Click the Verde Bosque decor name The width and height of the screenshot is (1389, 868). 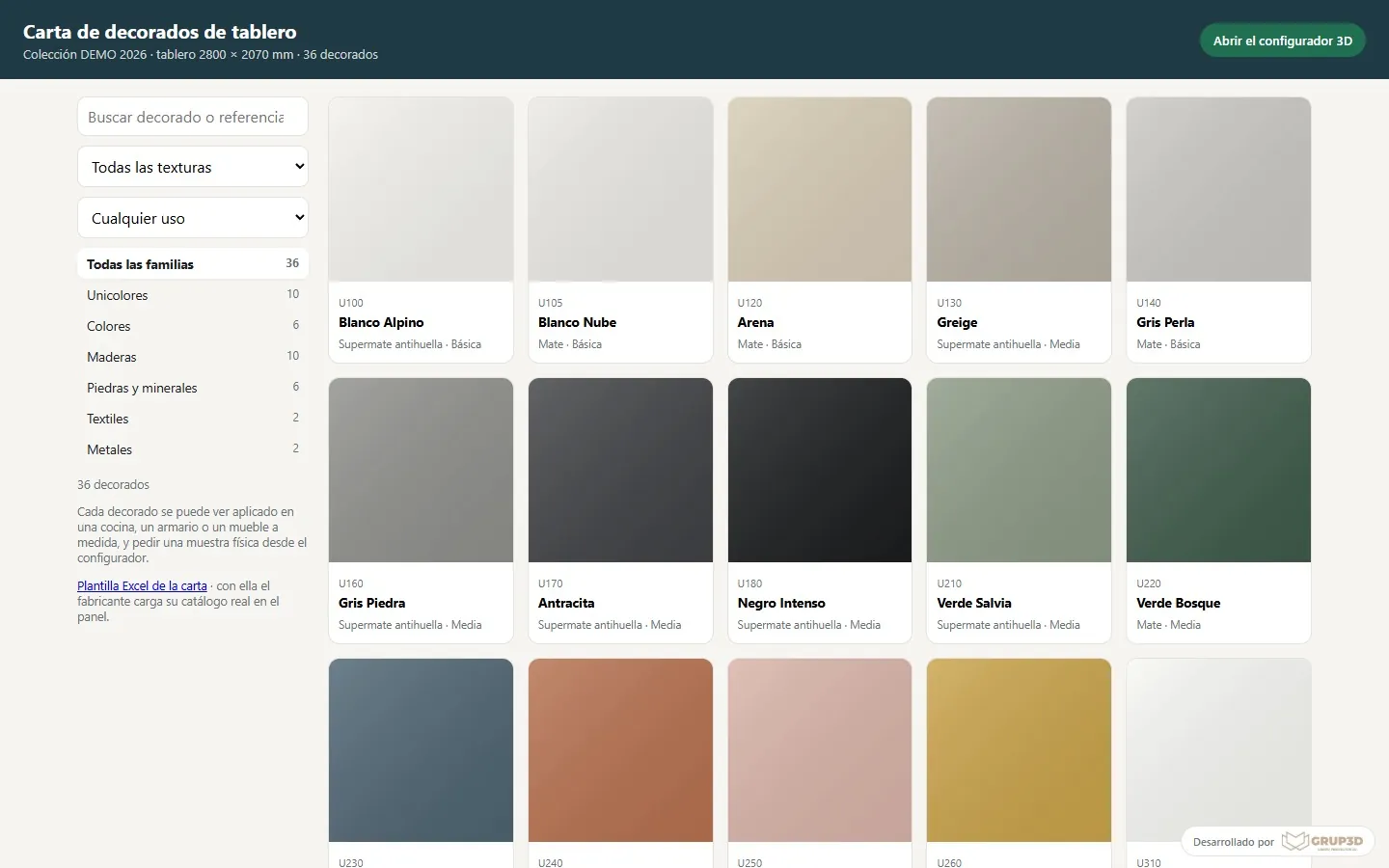[1179, 603]
